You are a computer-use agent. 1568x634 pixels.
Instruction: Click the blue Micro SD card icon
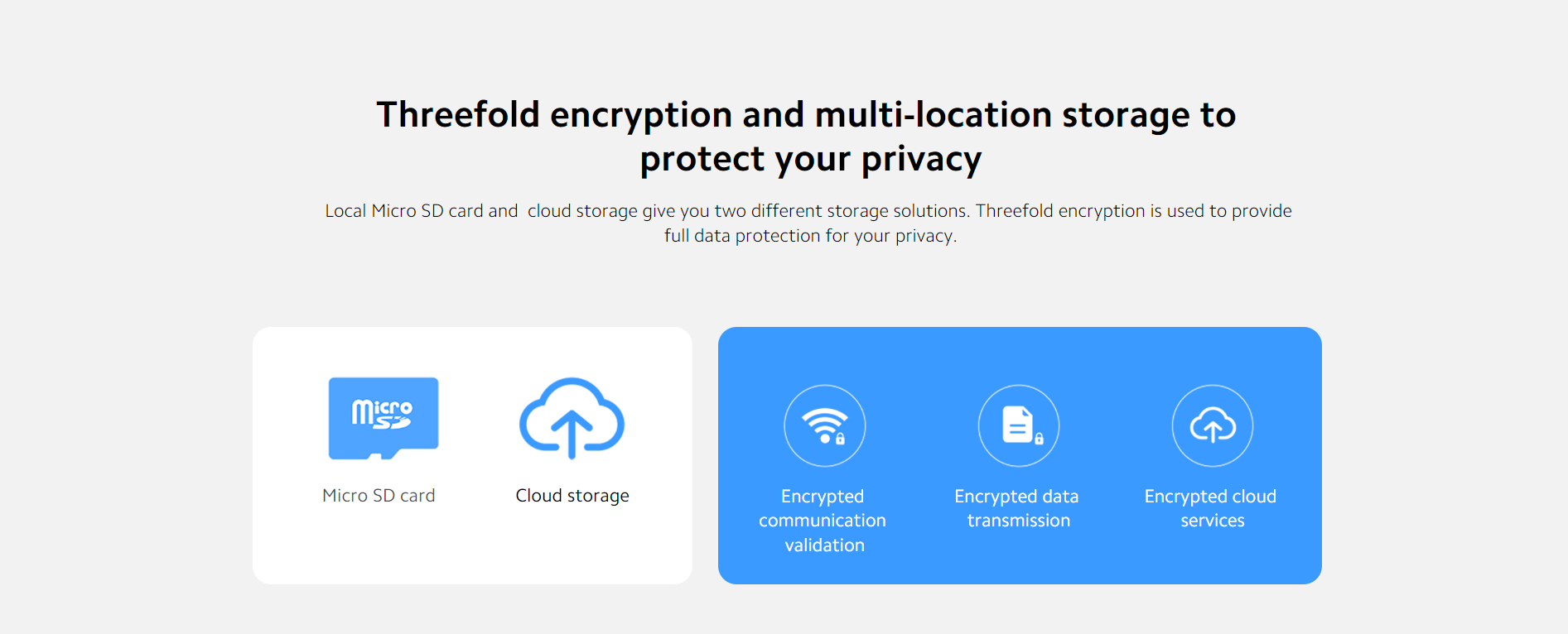click(x=384, y=418)
